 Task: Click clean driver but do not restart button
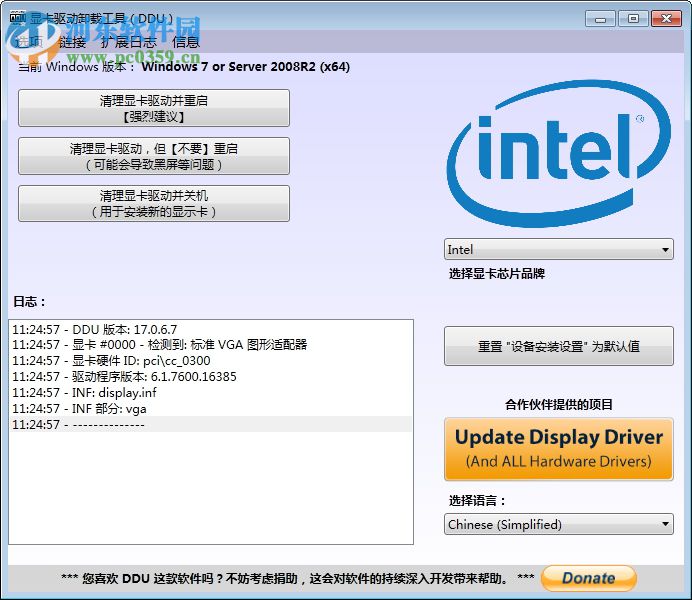154,156
